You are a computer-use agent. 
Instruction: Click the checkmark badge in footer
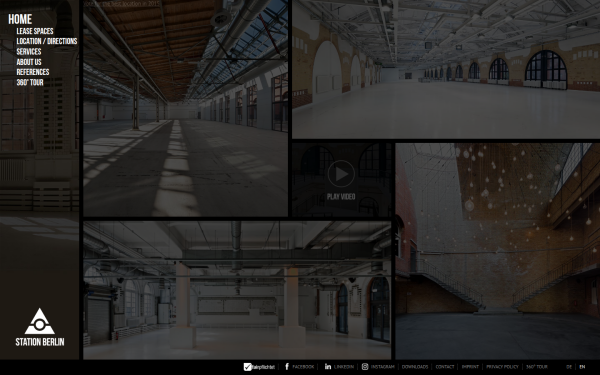pos(248,367)
